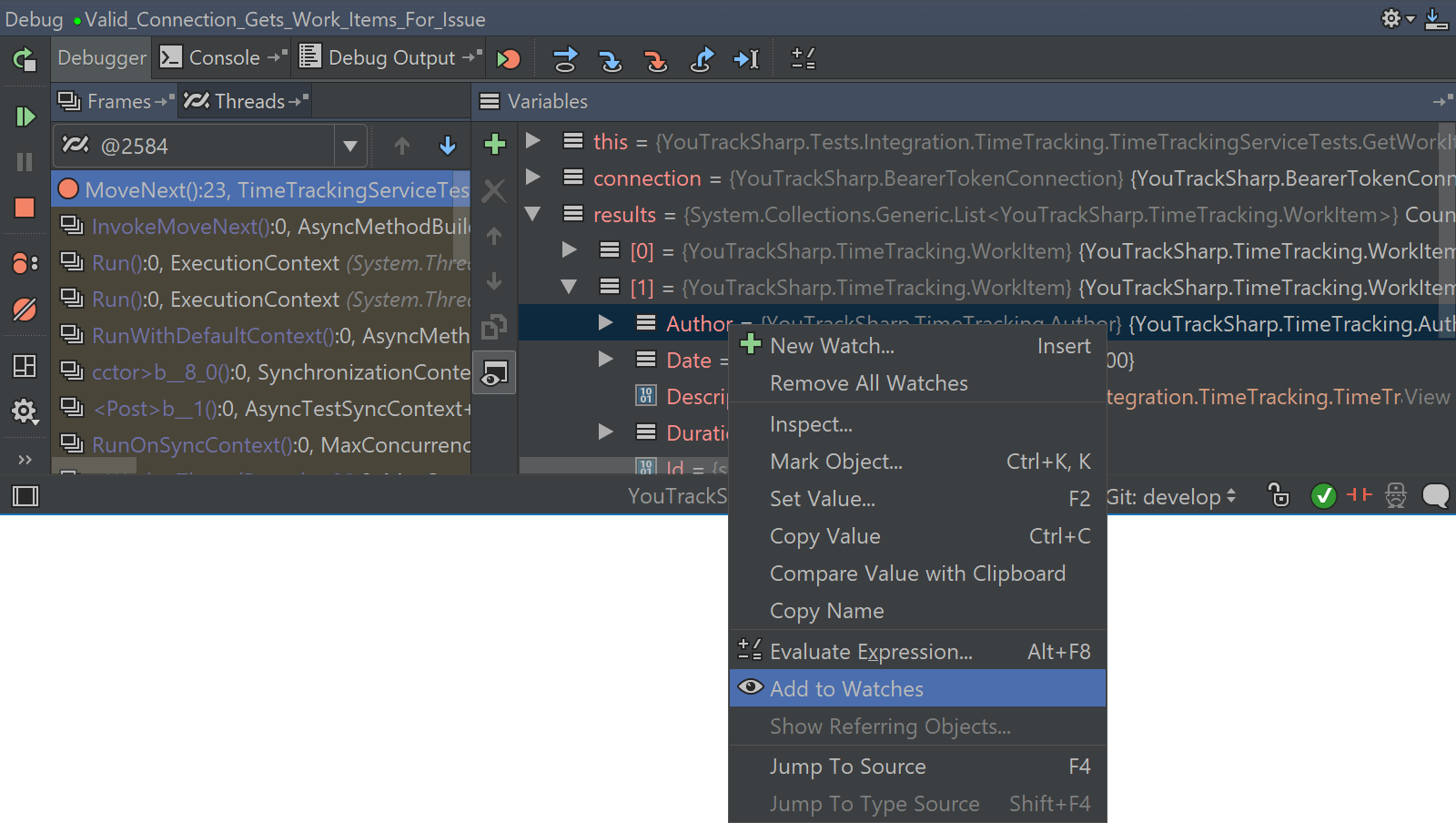Open debugger settings gear in left sidebar
The width and height of the screenshot is (1456, 823).
pos(25,412)
